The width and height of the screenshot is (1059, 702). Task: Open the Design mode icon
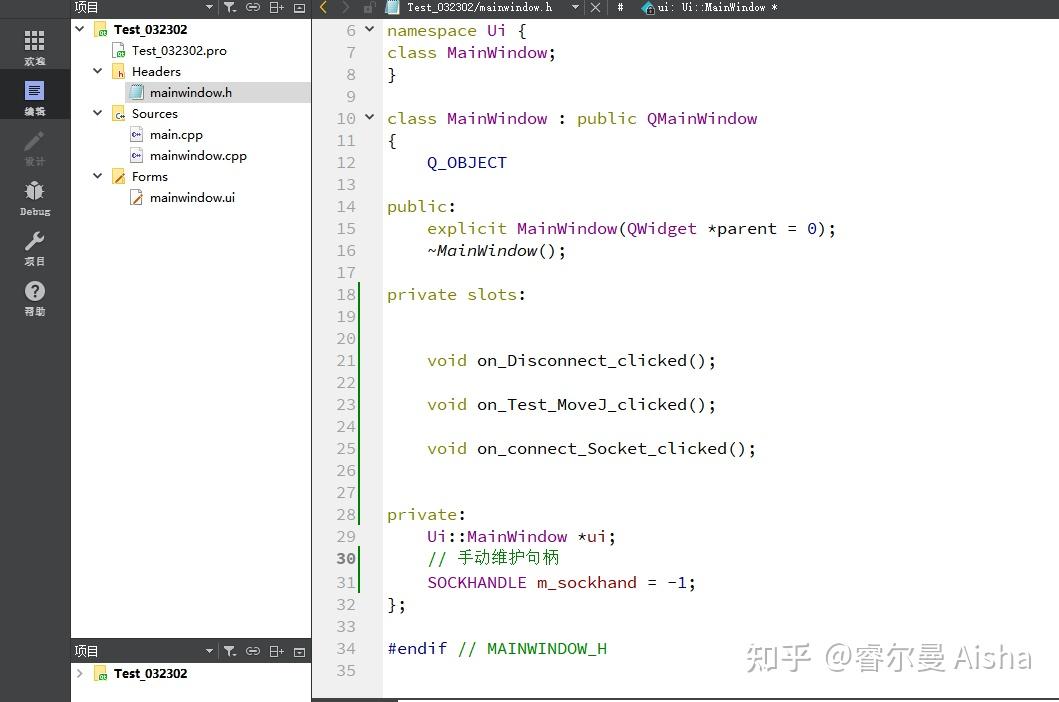(x=34, y=147)
